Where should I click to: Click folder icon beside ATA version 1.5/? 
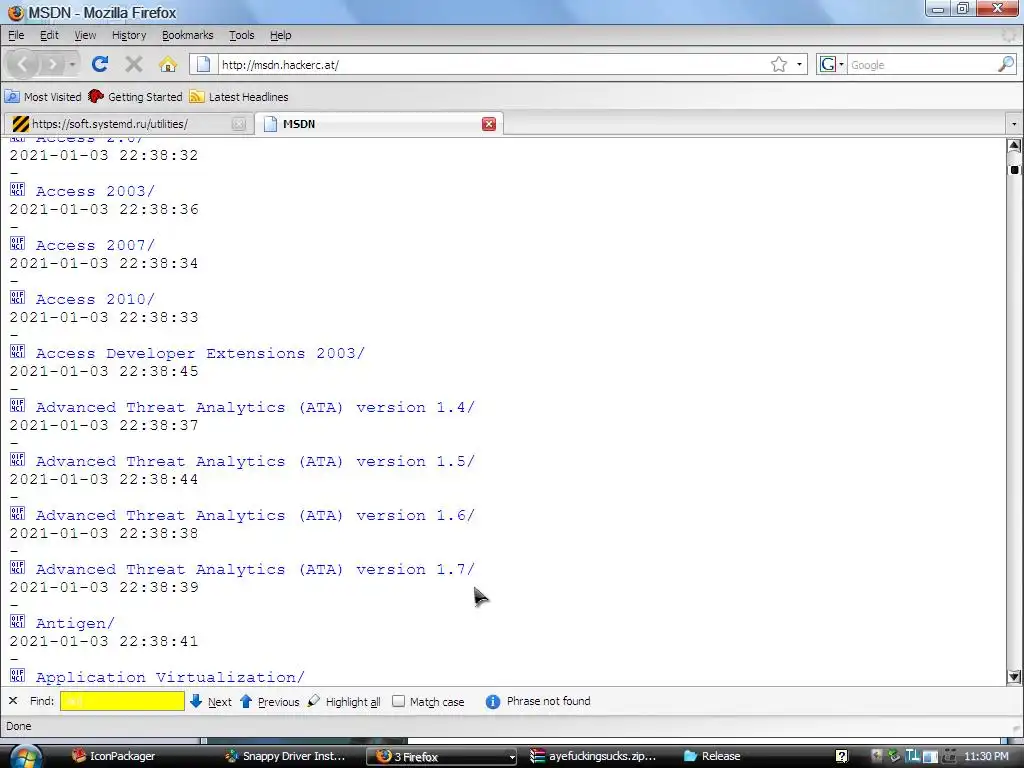tap(18, 460)
